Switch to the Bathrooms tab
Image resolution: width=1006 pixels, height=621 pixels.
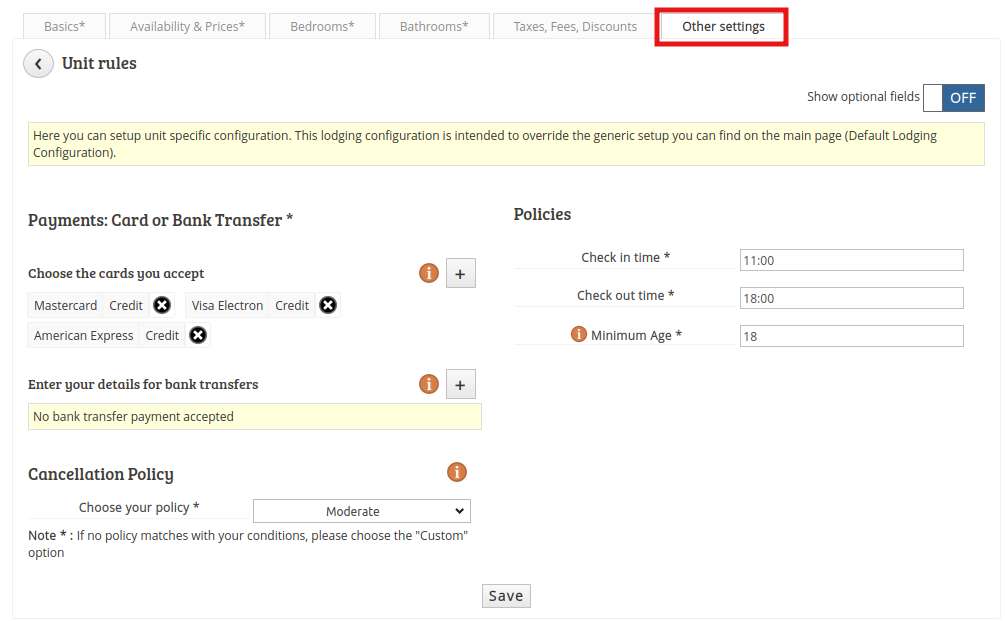pos(434,26)
